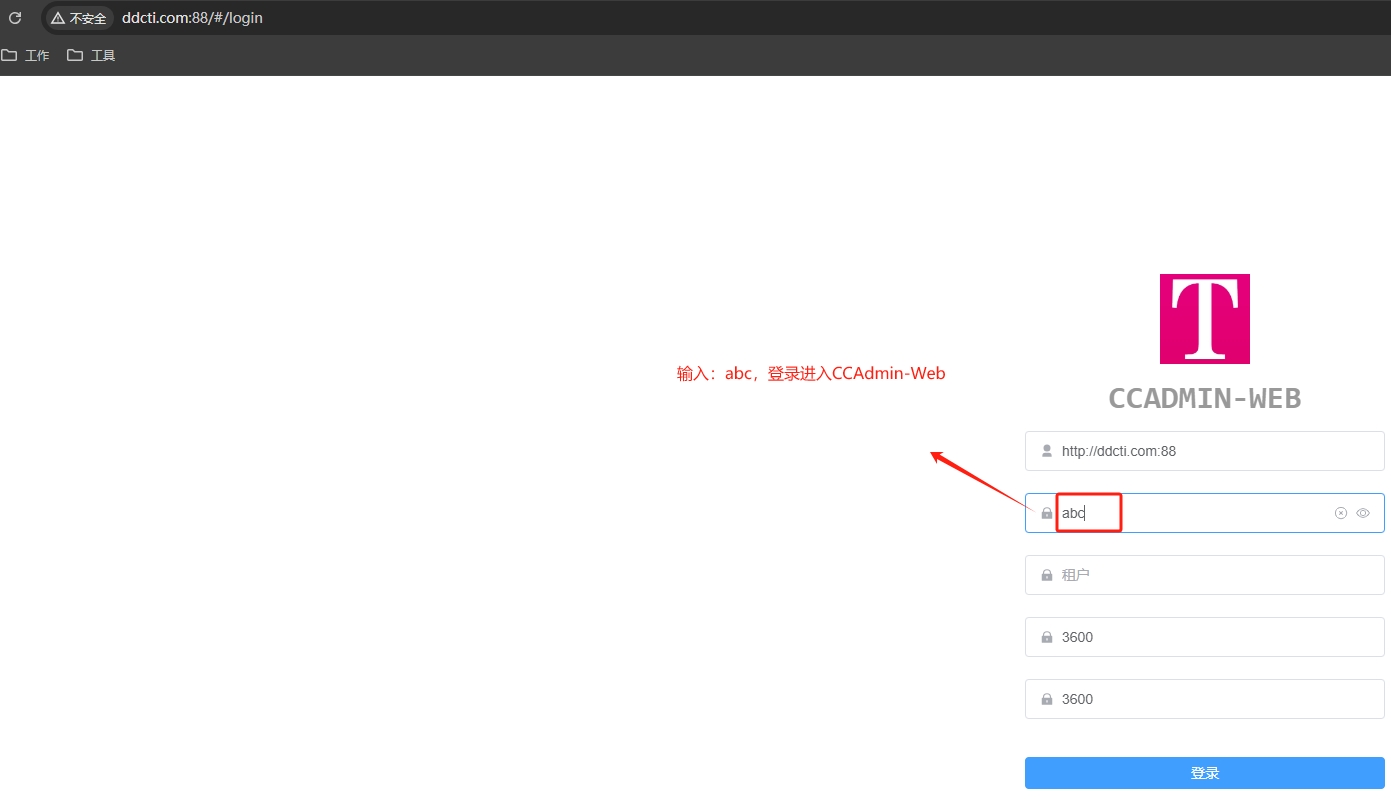Clear the password using the circled x icon

click(1340, 512)
